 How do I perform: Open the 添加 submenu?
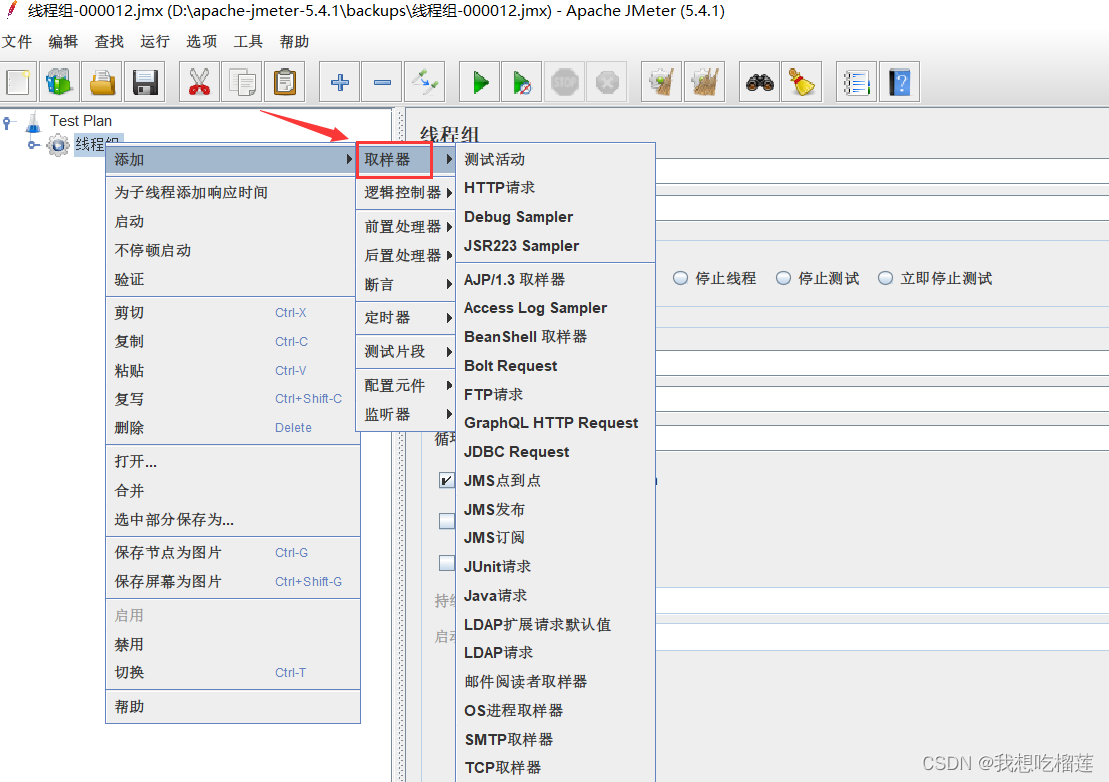tap(233, 159)
